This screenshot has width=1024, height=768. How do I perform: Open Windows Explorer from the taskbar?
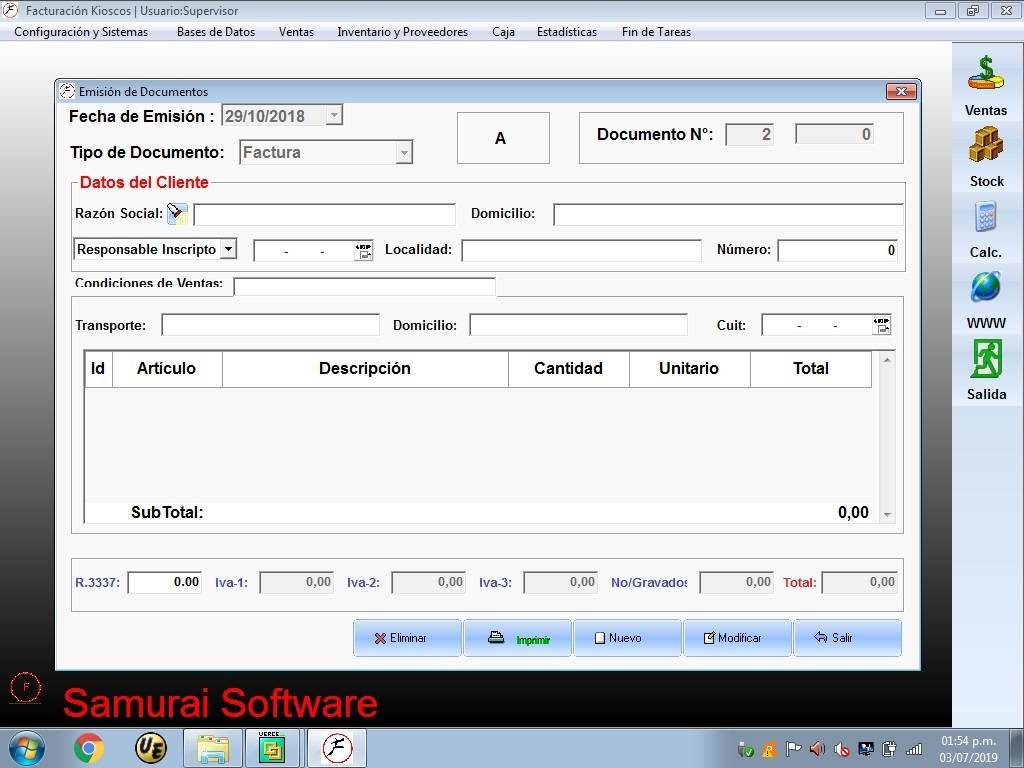(213, 748)
